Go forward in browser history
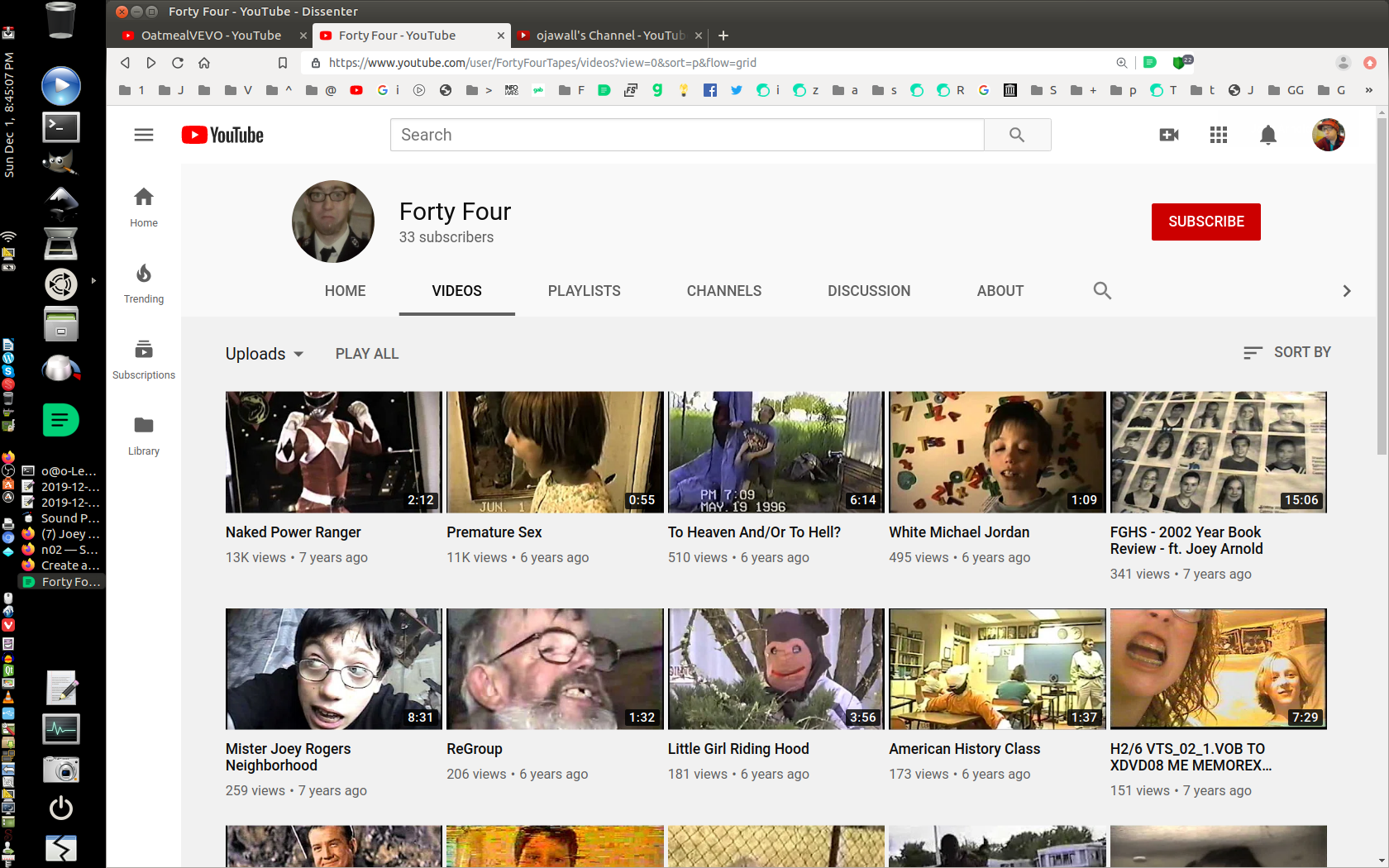This screenshot has width=1389, height=868. 151,63
